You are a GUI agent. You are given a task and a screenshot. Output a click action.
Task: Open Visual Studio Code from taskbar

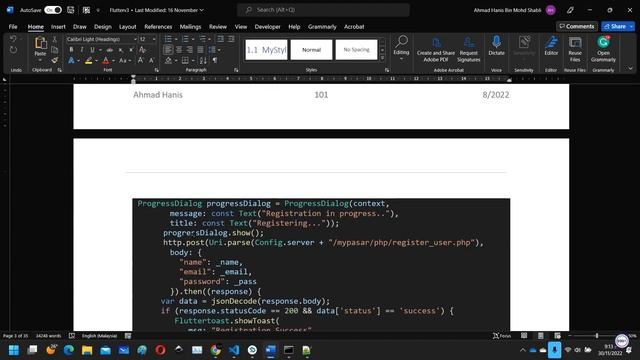pyautogui.click(x=234, y=350)
